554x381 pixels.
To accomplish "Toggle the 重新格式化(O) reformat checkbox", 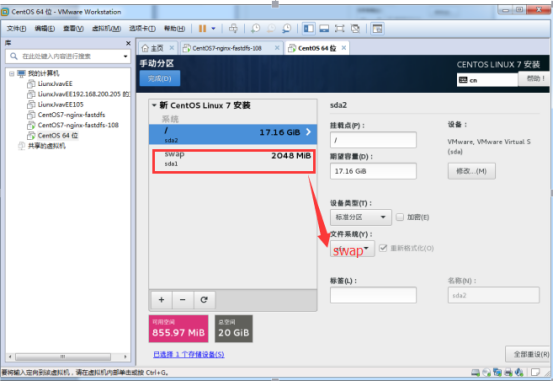I will pyautogui.click(x=383, y=248).
